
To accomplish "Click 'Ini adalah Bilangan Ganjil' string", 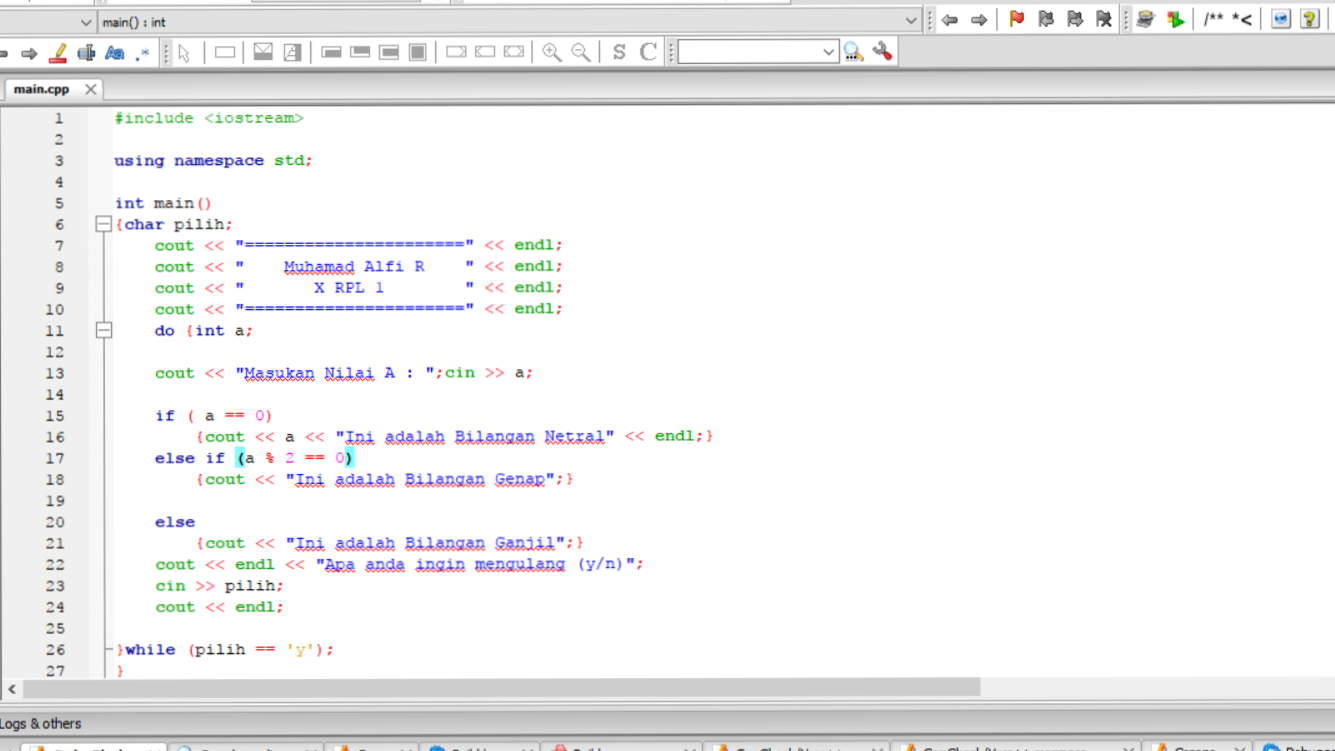I will 425,543.
